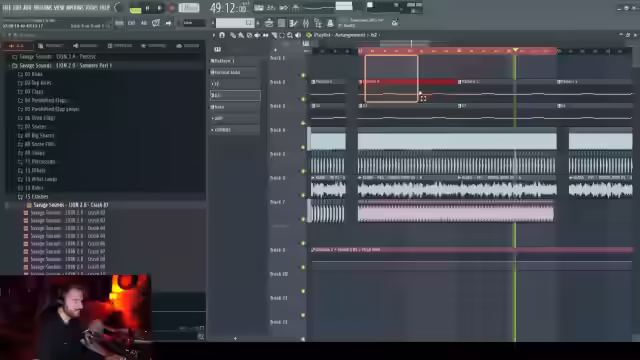Activate the playlist mute tool
The image size is (640, 360).
pyautogui.click(x=257, y=36)
